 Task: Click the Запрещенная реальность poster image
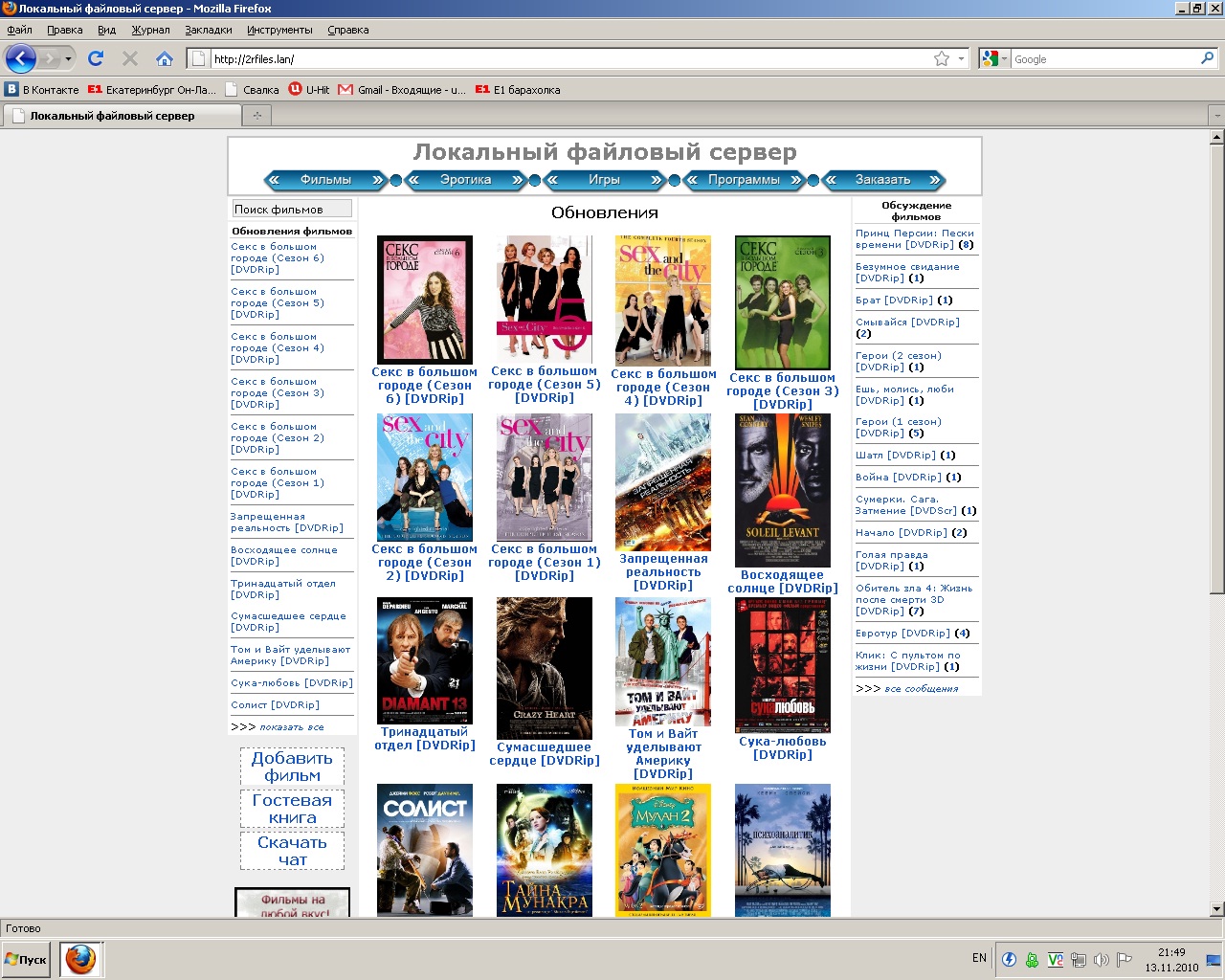coord(663,482)
